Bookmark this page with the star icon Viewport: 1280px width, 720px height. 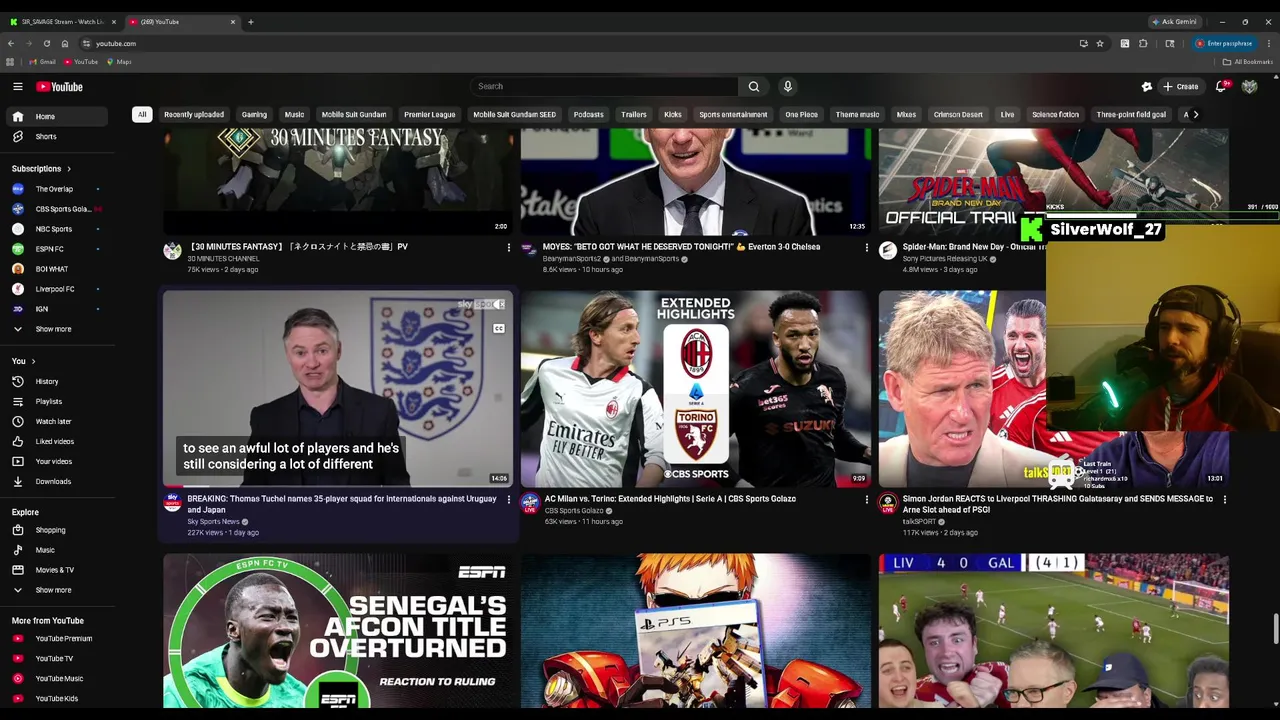[x=1100, y=43]
